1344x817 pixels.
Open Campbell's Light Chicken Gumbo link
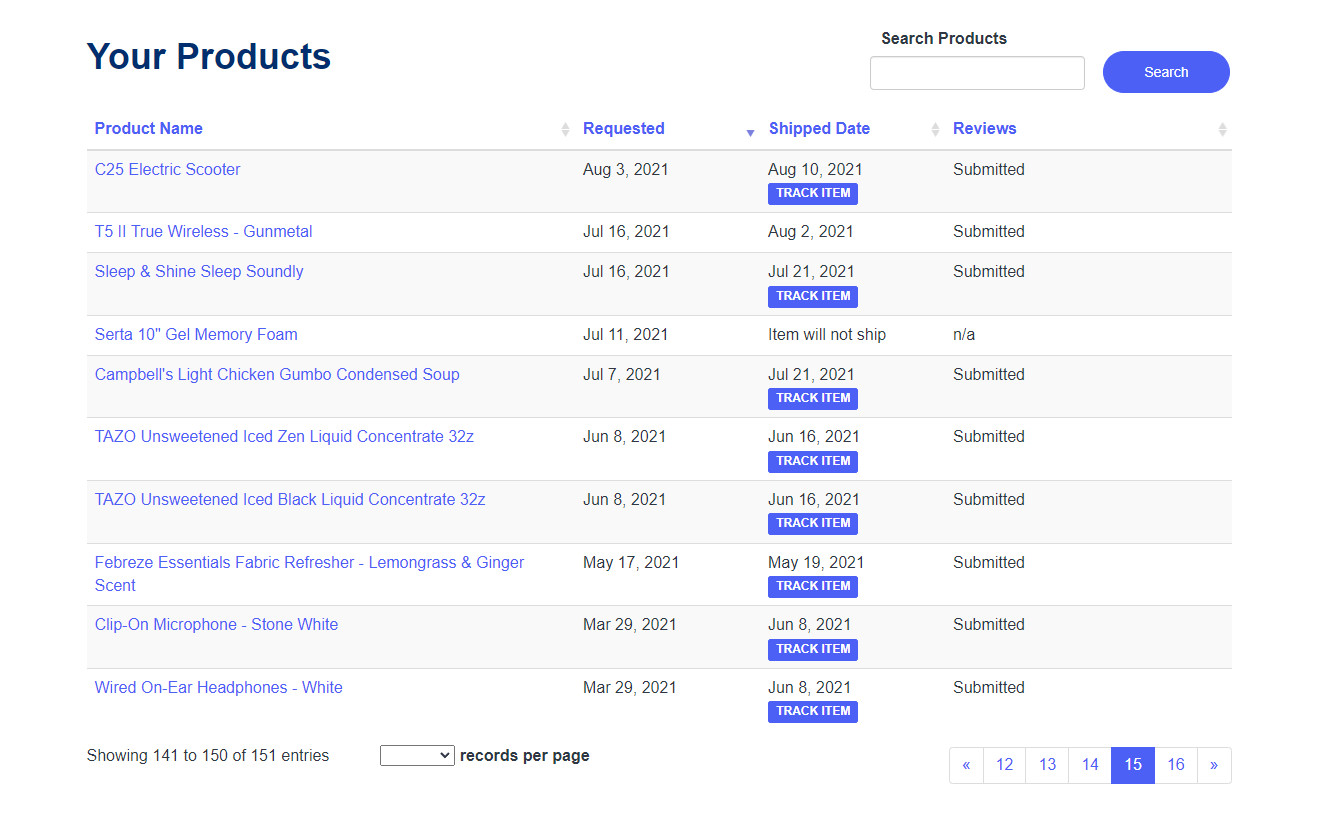(277, 375)
